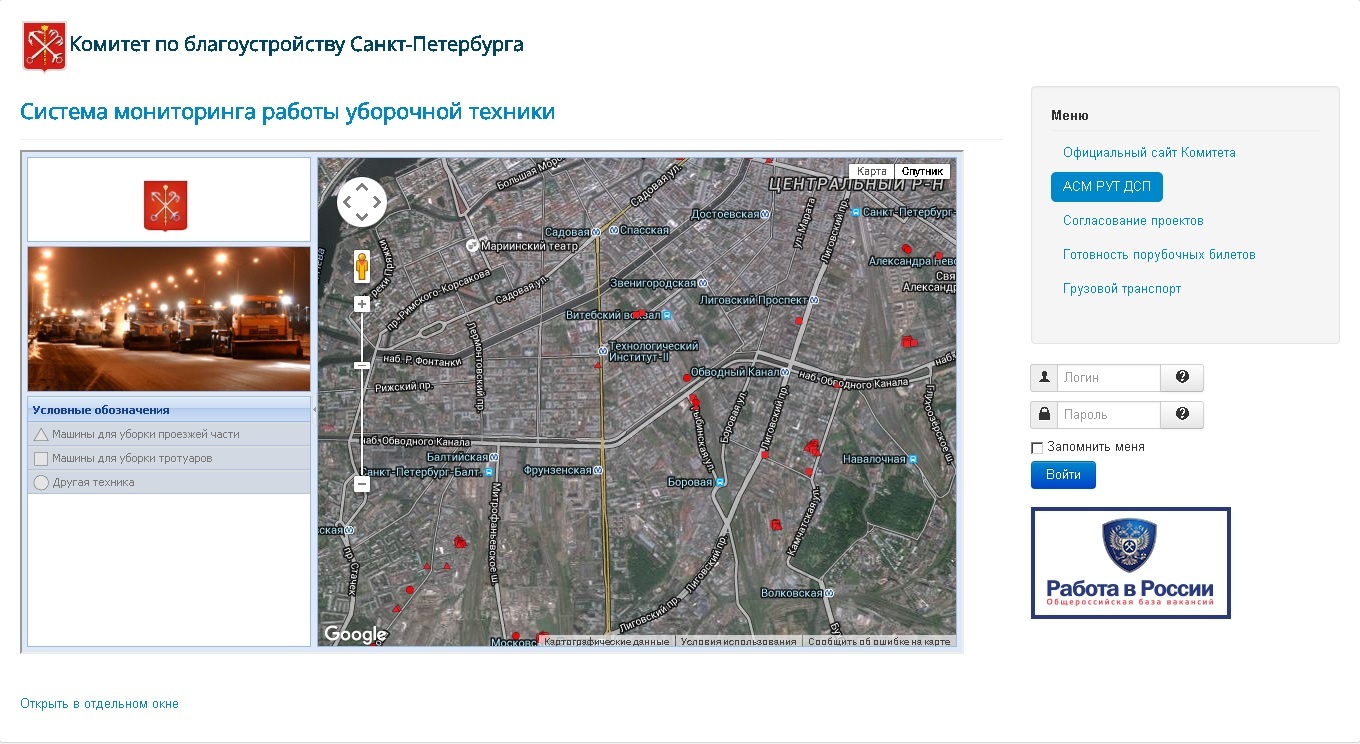Open "Официальный сайт Комитета" menu item

pos(1149,153)
